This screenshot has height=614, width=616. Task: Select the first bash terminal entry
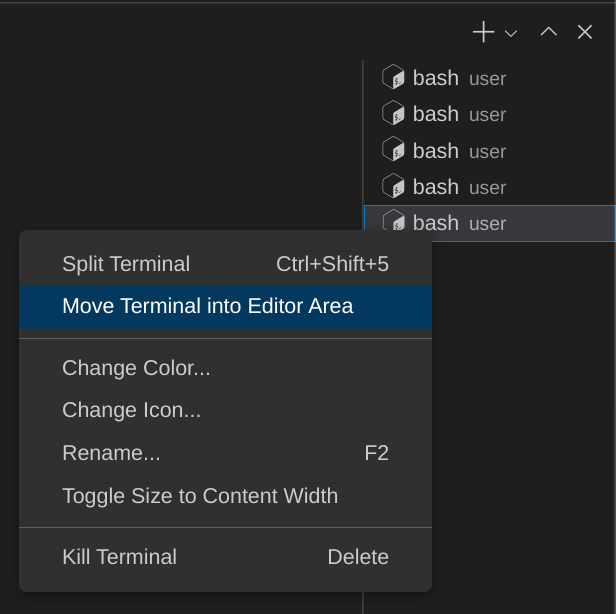[x=460, y=78]
